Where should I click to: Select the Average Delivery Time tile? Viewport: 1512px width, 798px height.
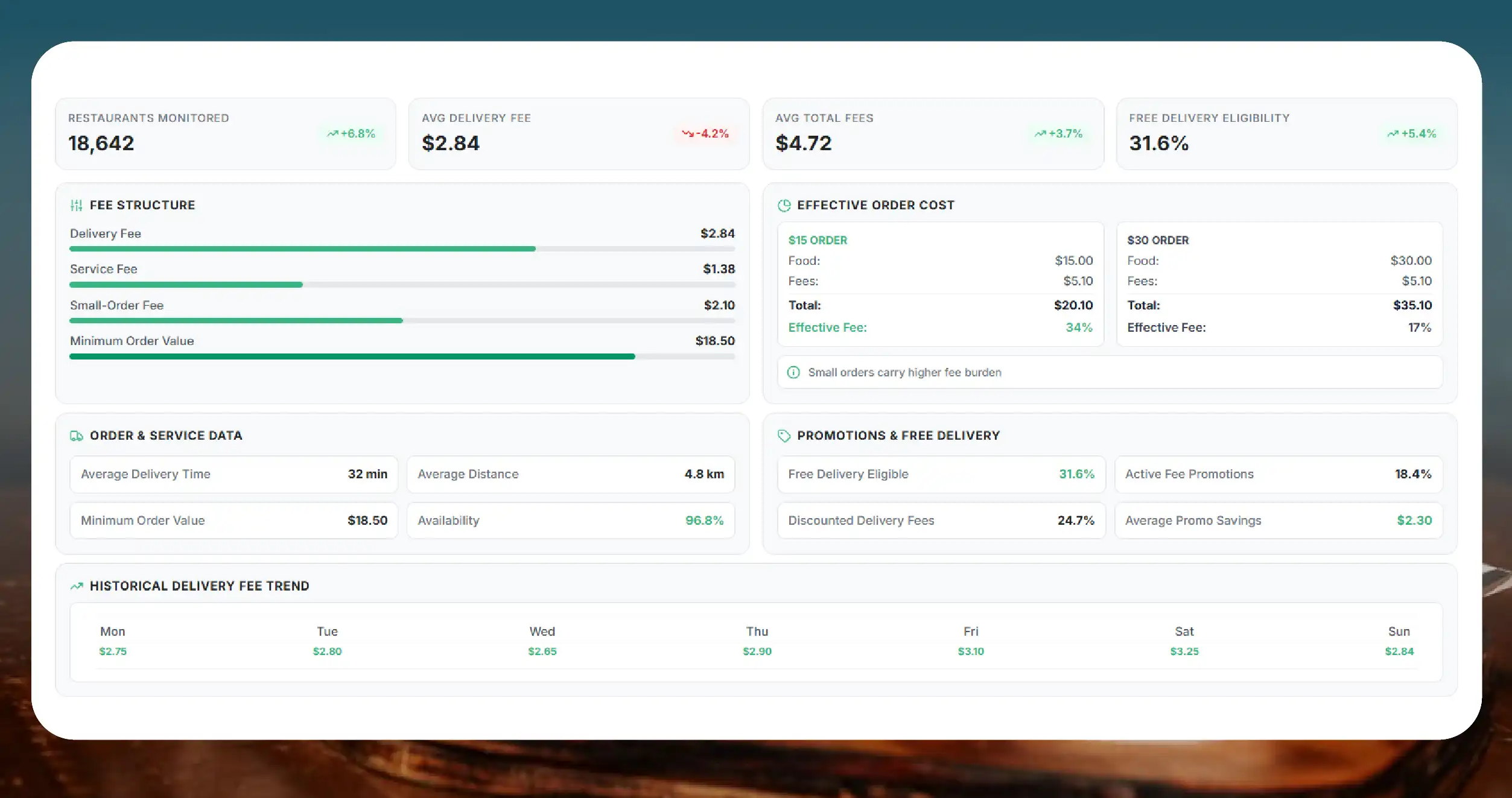(234, 475)
